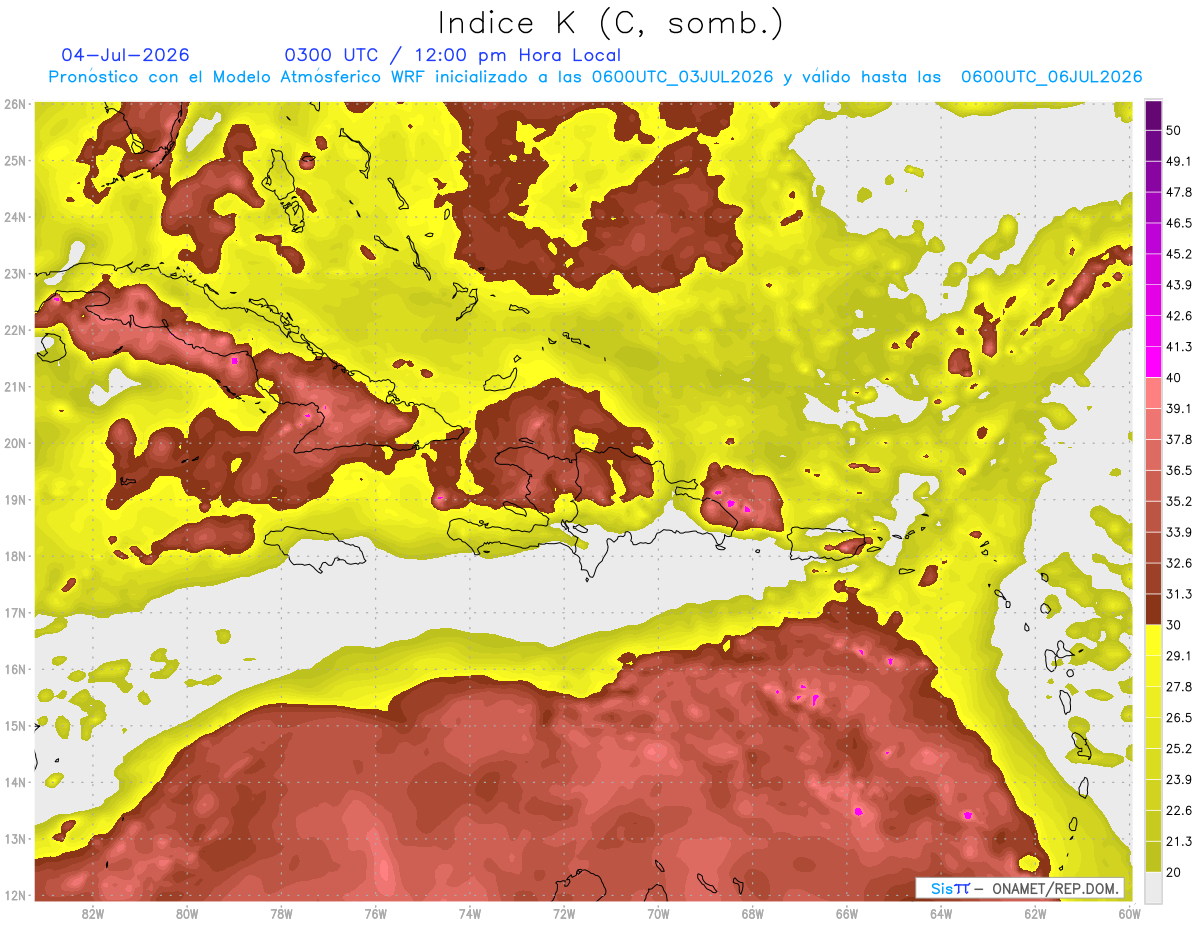Image resolution: width=1200 pixels, height=927 pixels.
Task: Click the 36.5 value on the color scale
Action: [x=1179, y=470]
